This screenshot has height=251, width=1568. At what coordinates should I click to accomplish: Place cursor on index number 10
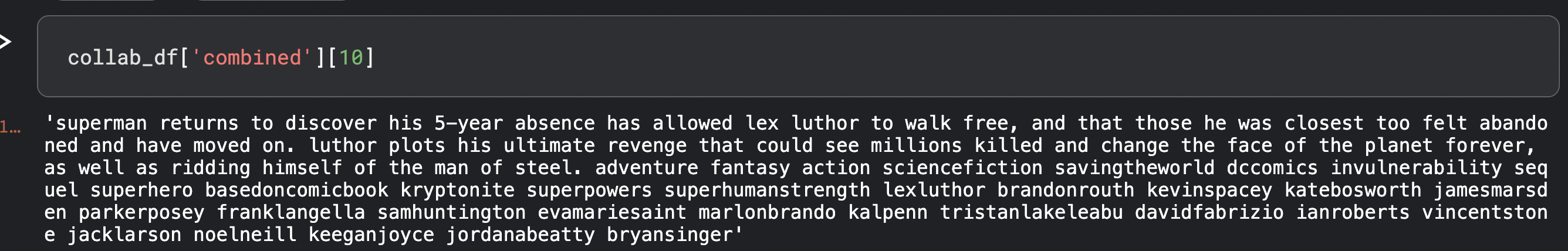click(352, 57)
